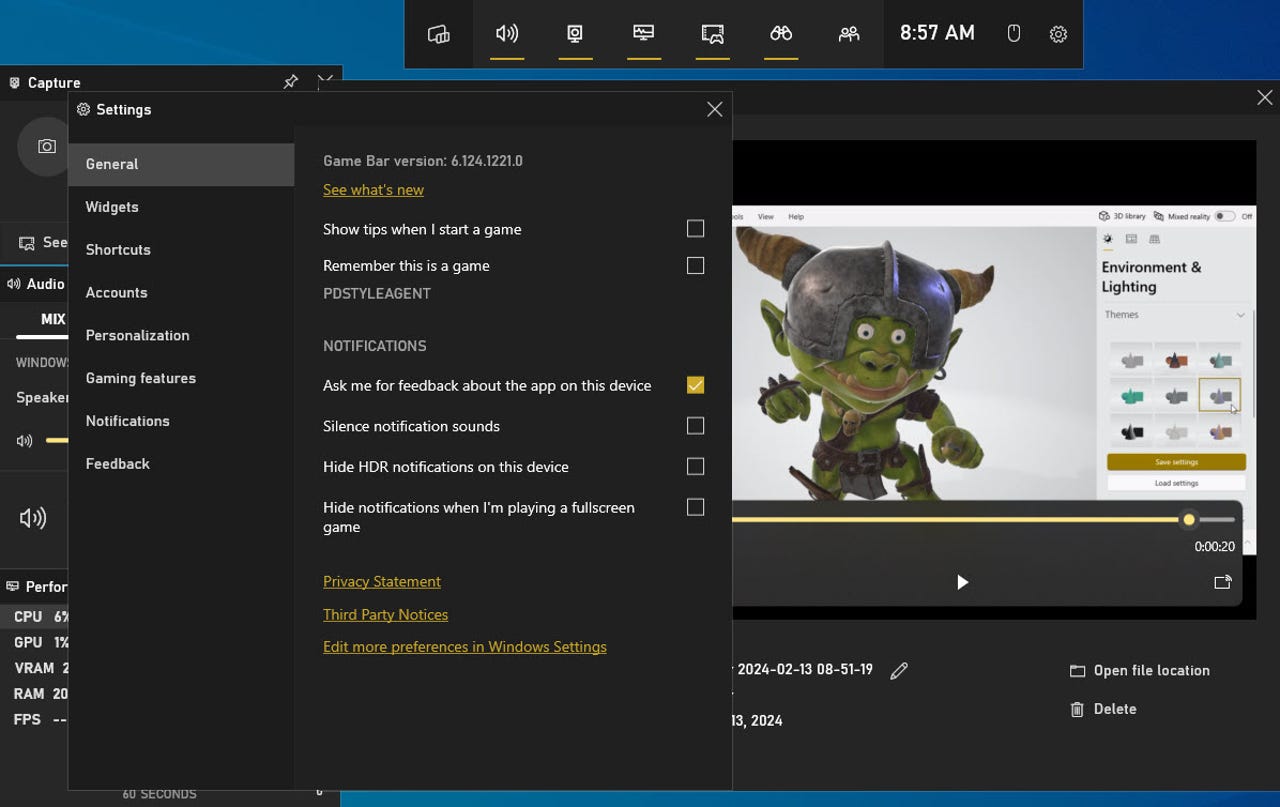1280x807 pixels.
Task: Click the video progress slider handle
Action: point(1188,519)
